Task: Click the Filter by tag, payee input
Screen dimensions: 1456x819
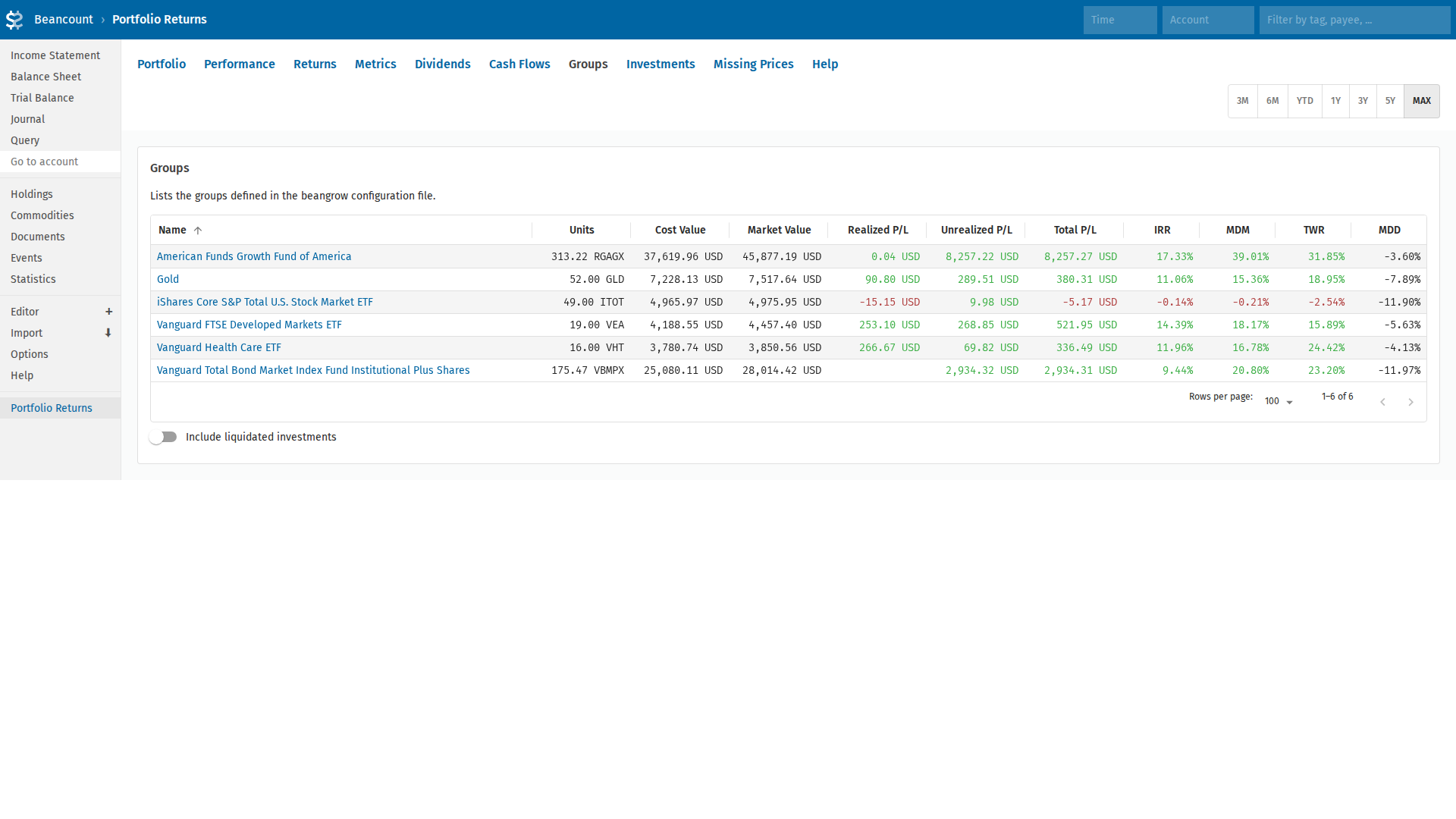Action: click(1354, 20)
